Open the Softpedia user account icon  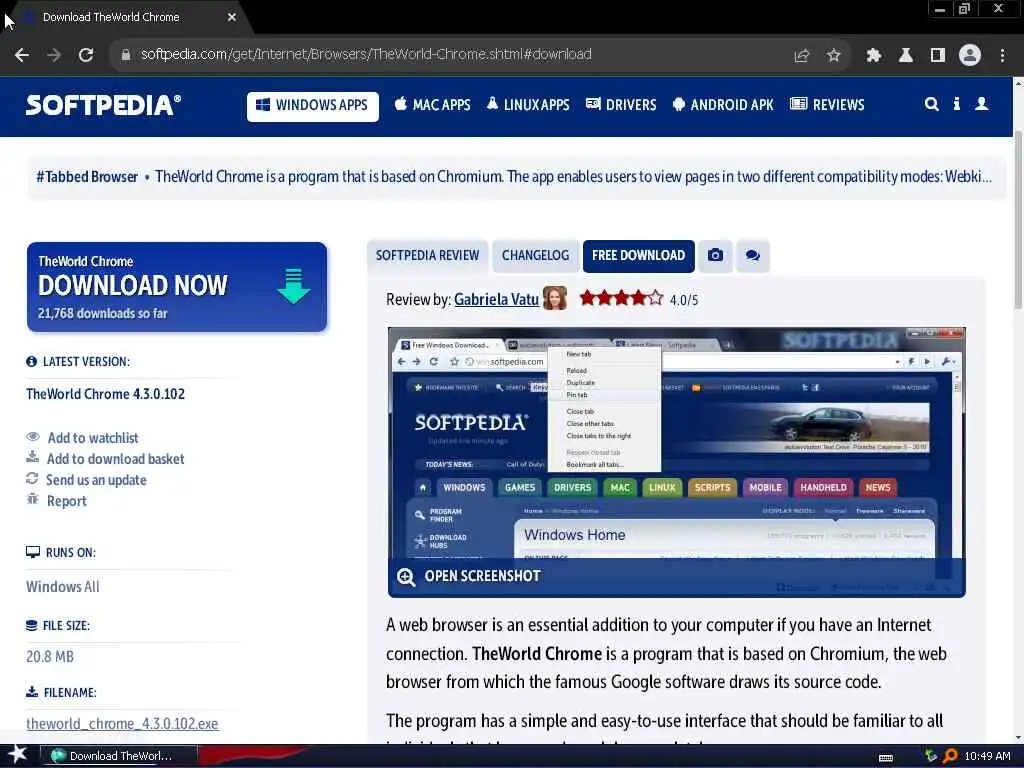pyautogui.click(x=981, y=104)
